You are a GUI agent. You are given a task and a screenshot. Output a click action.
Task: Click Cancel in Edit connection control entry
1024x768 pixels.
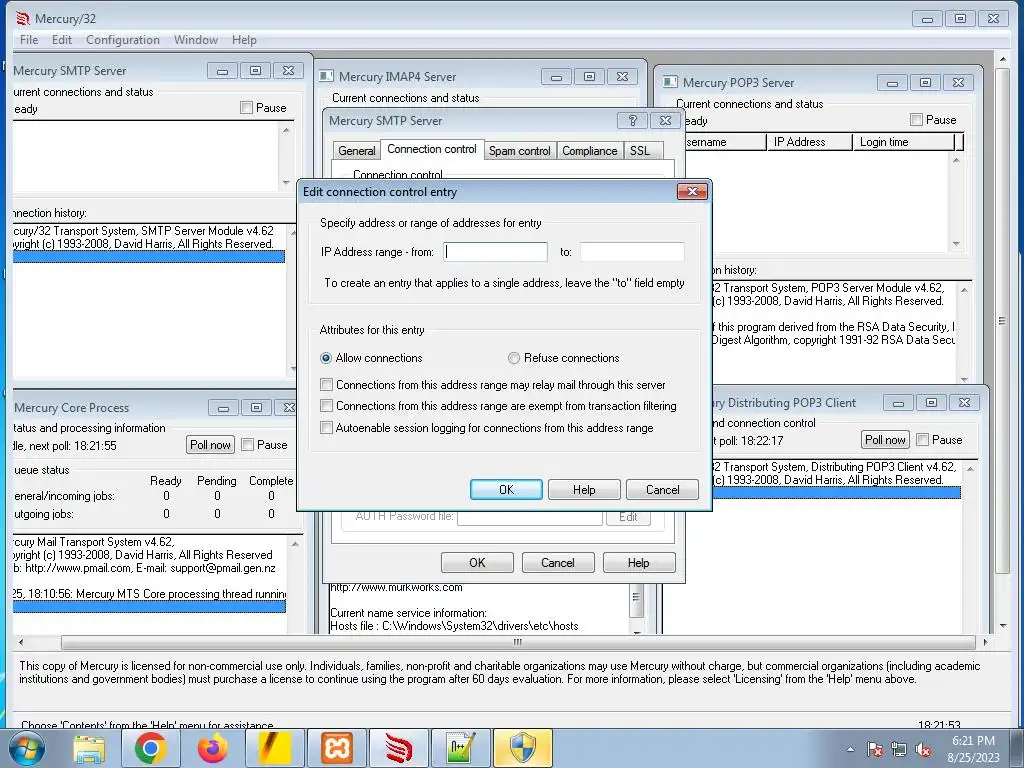point(662,490)
